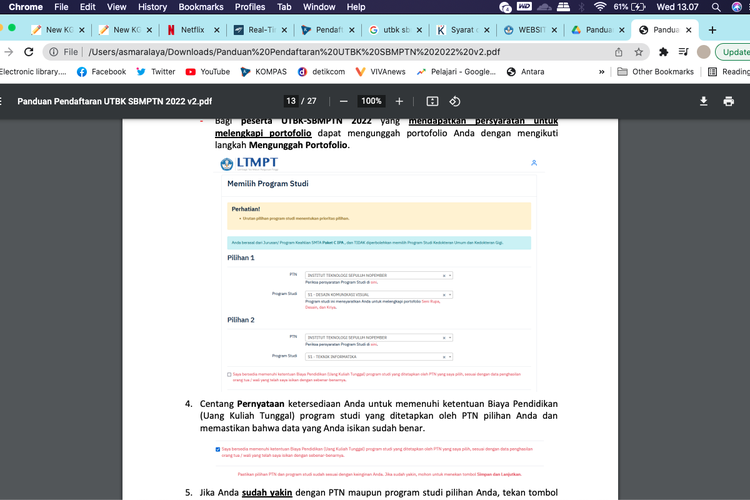Tick the unchecked Biaya Pendidikan statement checkbox
The height and width of the screenshot is (500, 750).
[x=229, y=374]
